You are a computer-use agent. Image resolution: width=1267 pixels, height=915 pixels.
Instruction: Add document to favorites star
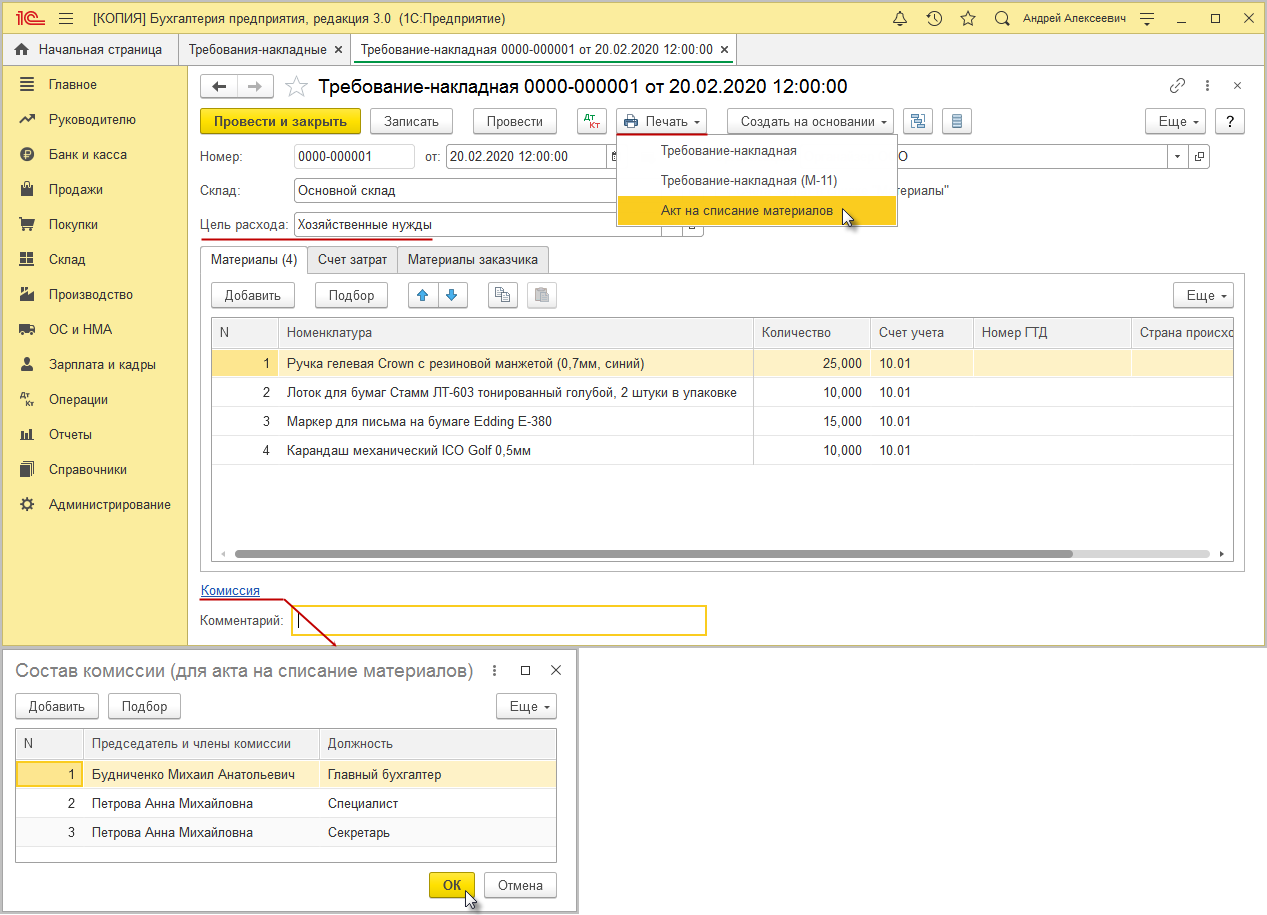[296, 87]
